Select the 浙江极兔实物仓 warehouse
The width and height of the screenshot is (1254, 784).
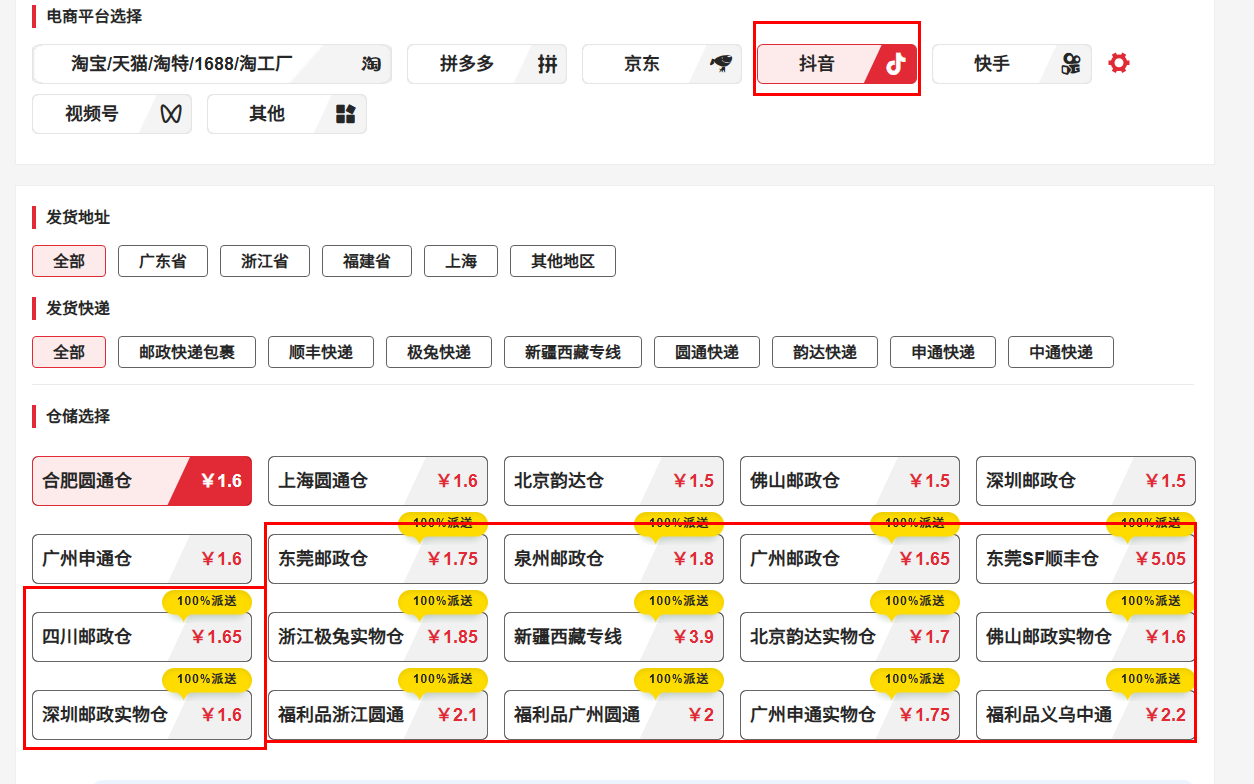(378, 637)
